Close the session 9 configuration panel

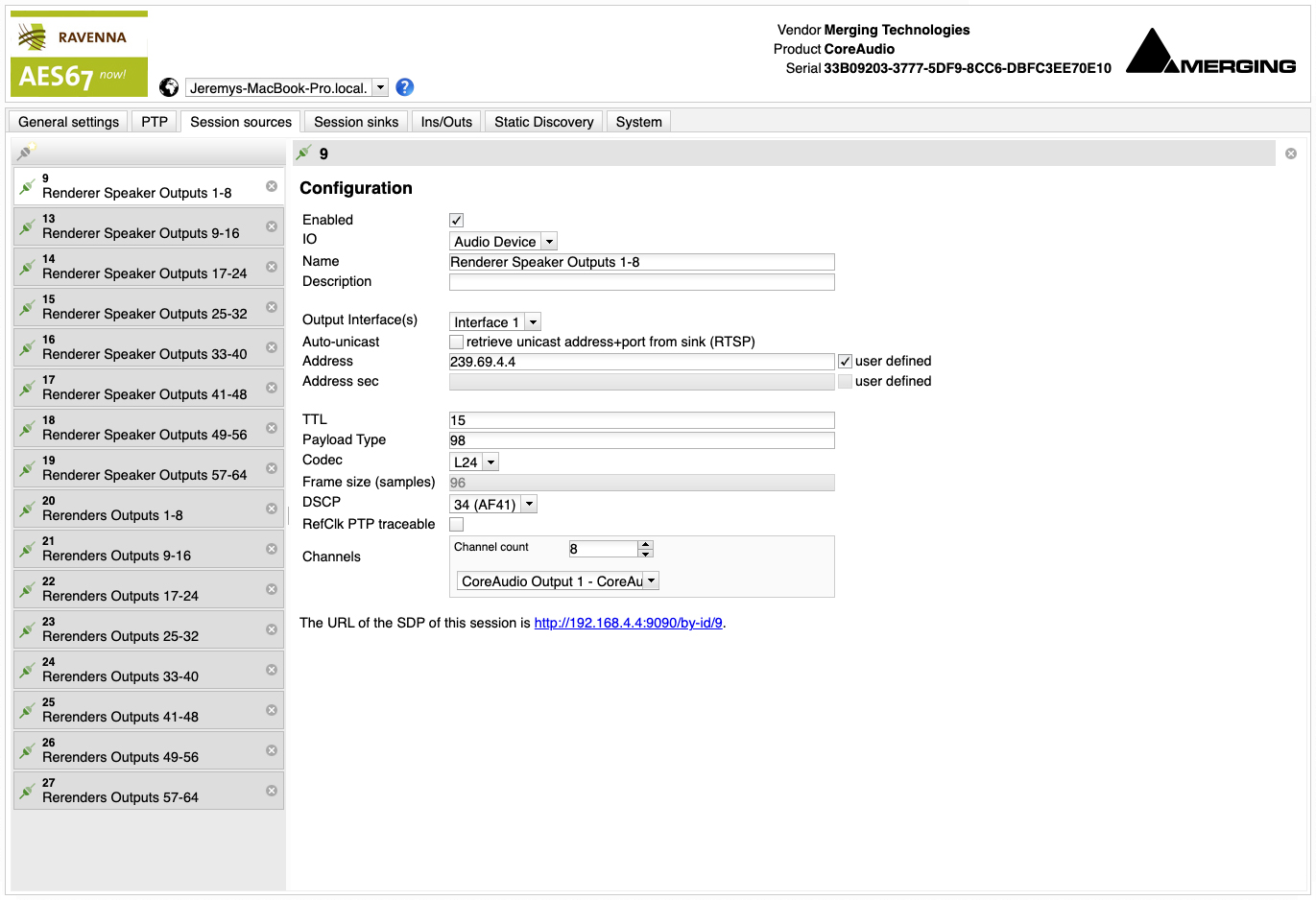pyautogui.click(x=1291, y=154)
